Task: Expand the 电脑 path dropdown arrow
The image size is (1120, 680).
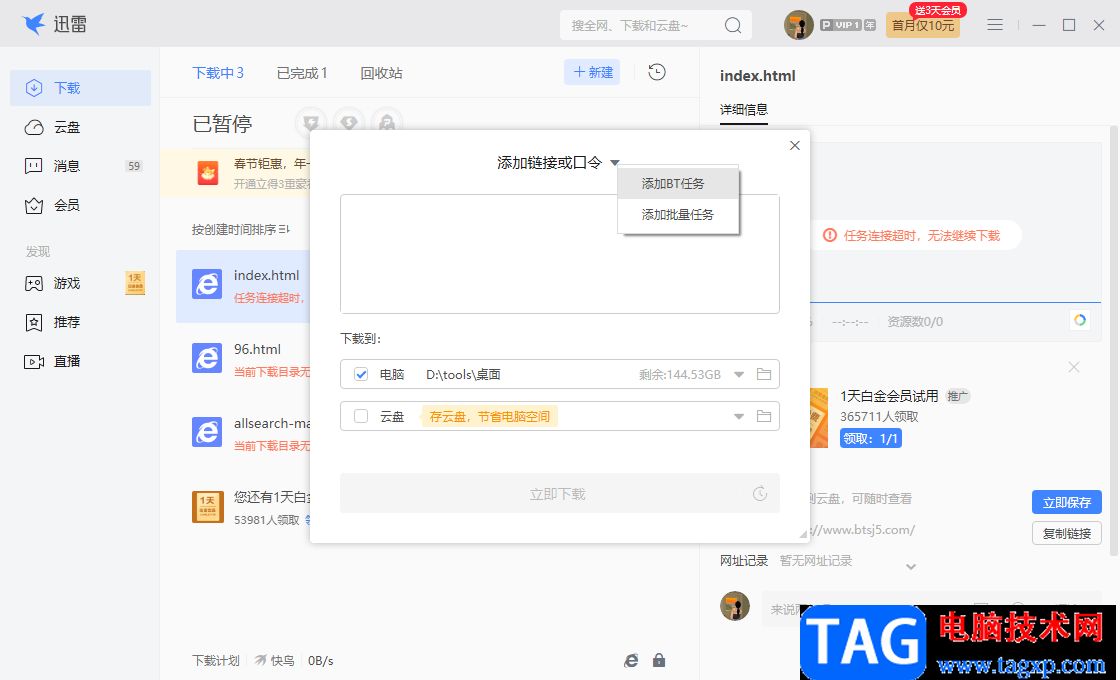Action: coord(739,374)
